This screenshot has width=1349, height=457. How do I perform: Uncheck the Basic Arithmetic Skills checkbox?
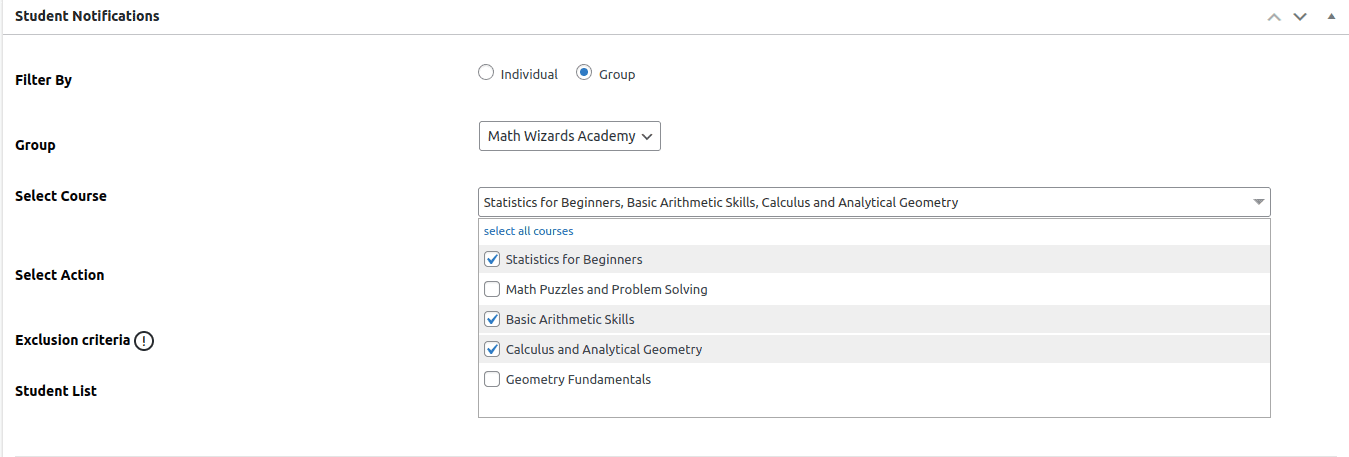click(x=492, y=319)
